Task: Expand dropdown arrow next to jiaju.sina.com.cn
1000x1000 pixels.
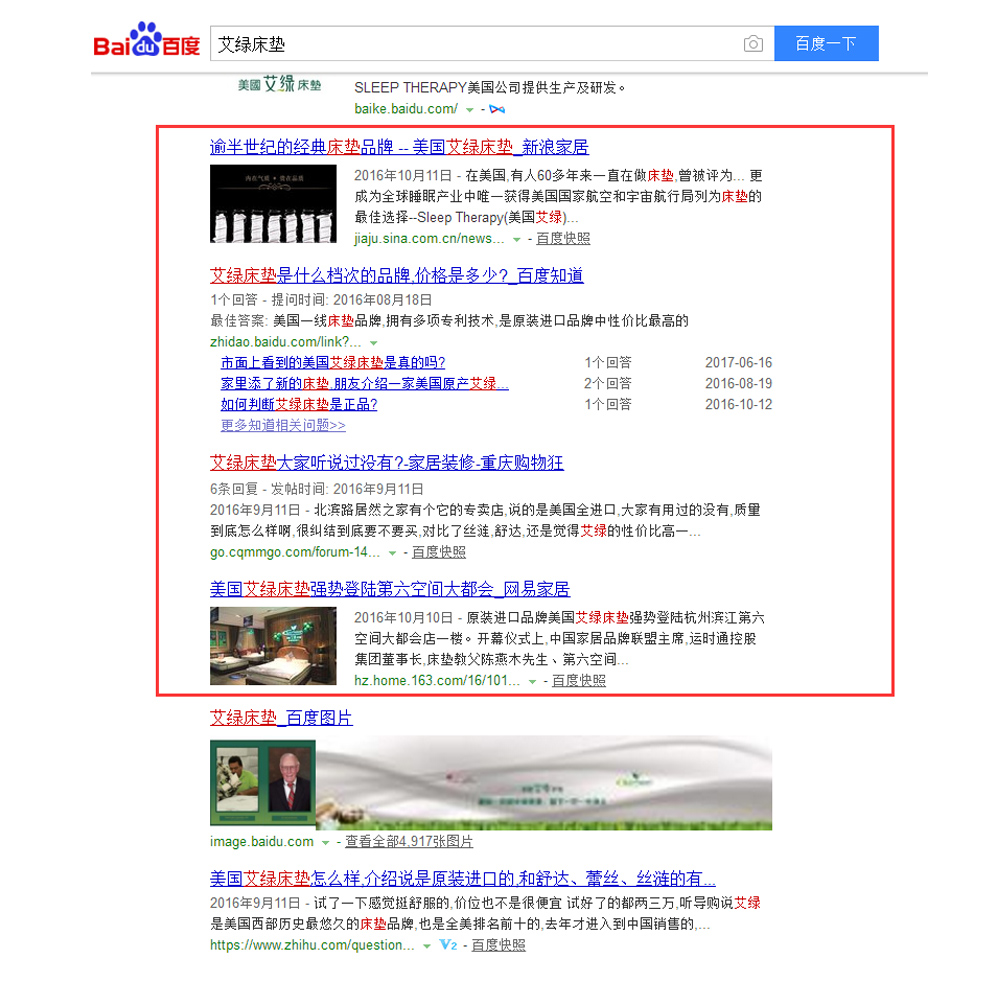Action: pos(516,239)
